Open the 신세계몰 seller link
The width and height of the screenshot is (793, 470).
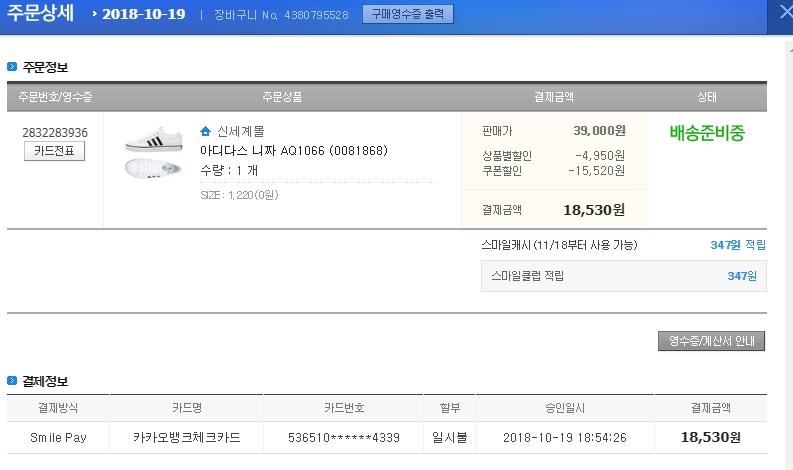point(240,131)
